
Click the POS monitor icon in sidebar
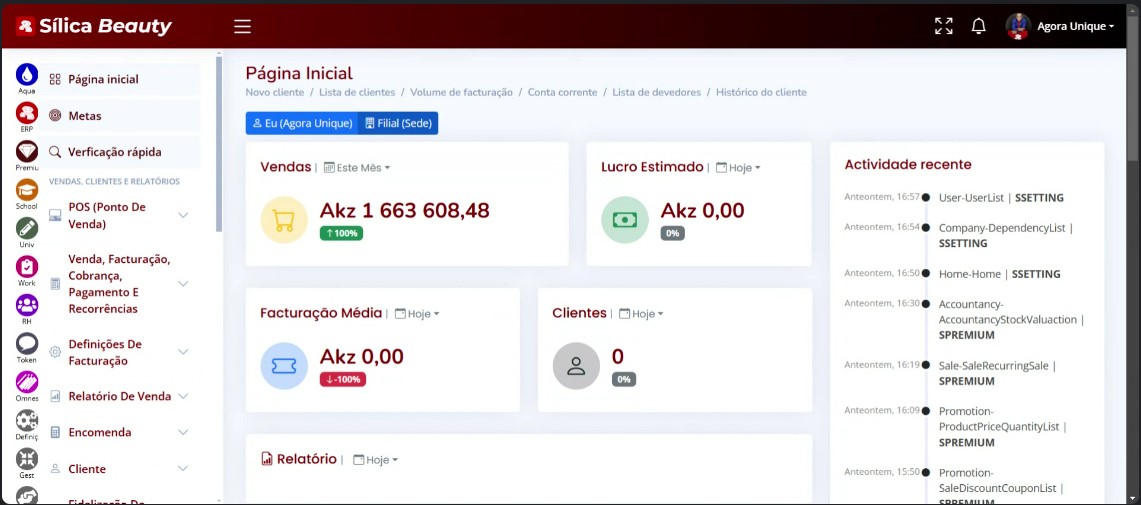pos(55,215)
